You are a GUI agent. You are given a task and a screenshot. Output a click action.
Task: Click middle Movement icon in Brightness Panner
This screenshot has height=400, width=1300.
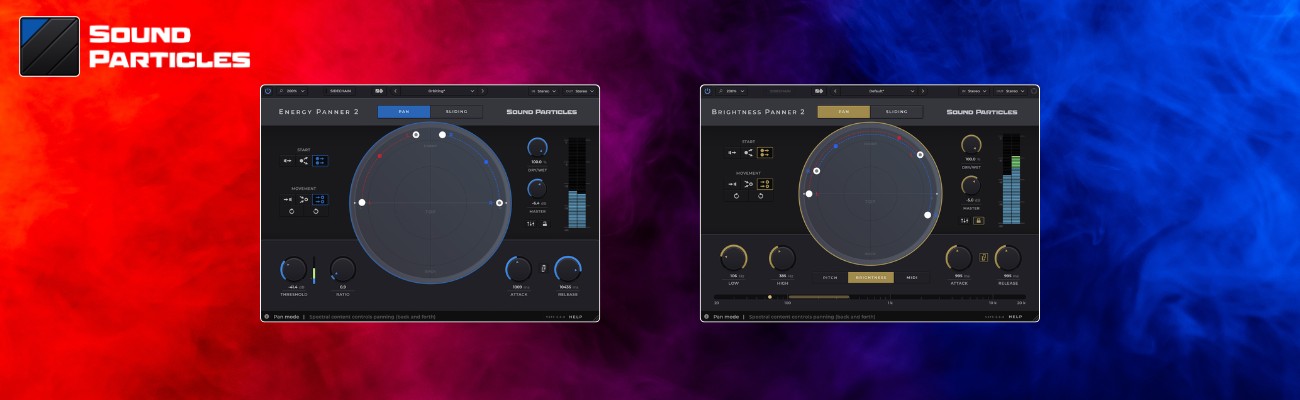click(748, 184)
